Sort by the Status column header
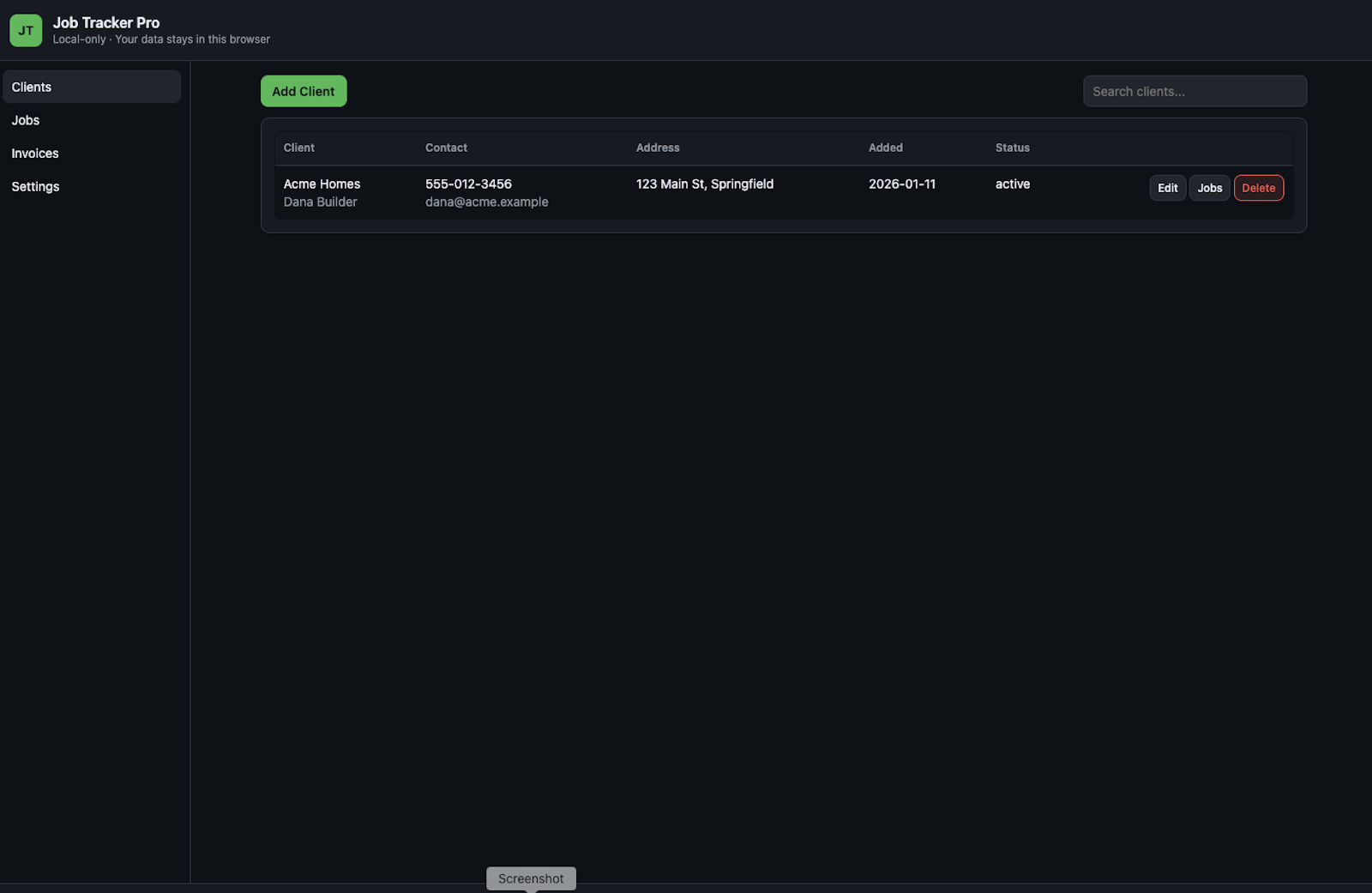1372x893 pixels. tap(1012, 148)
